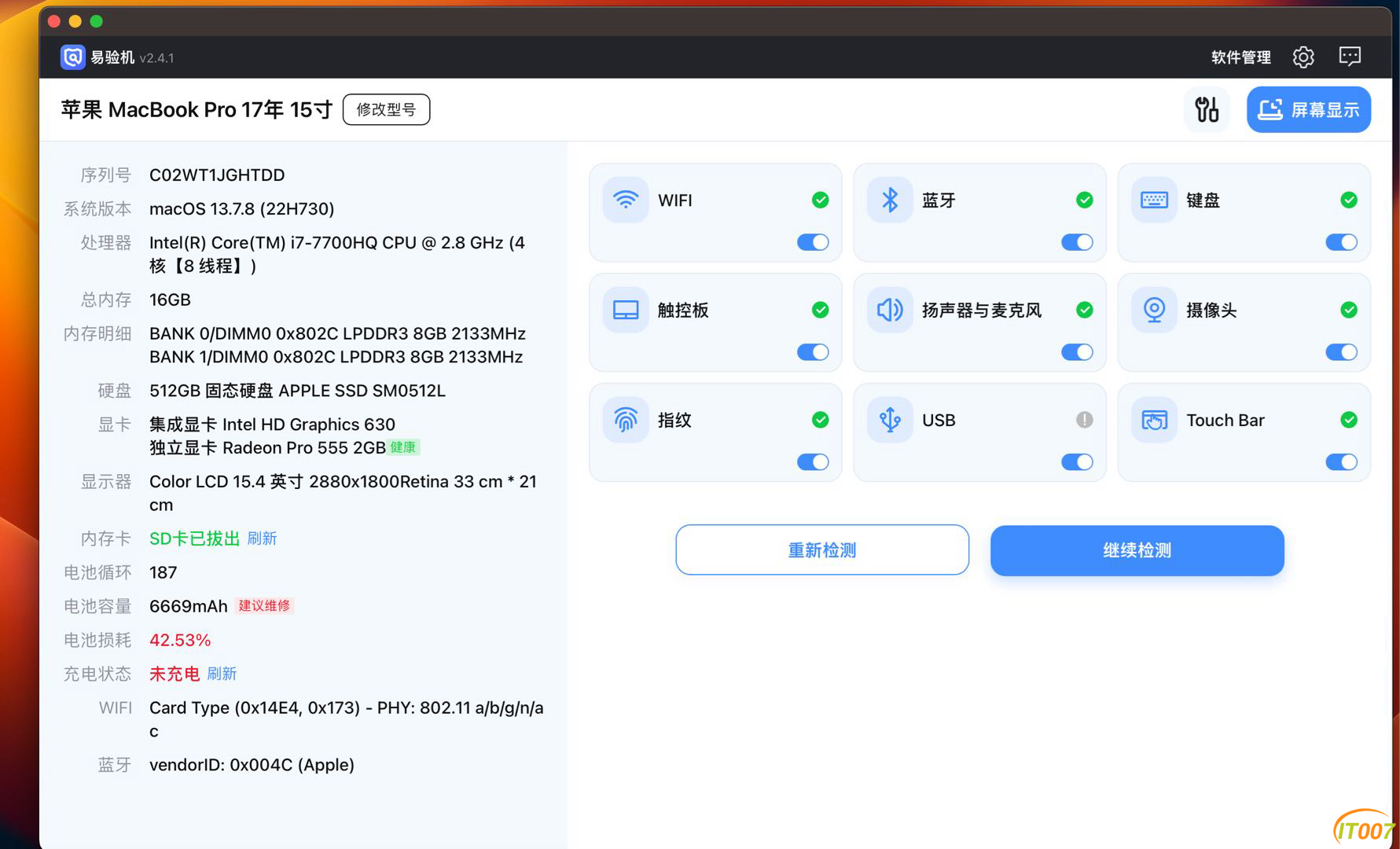
Task: Click the Bluetooth 蓝牙 icon
Action: (x=890, y=200)
